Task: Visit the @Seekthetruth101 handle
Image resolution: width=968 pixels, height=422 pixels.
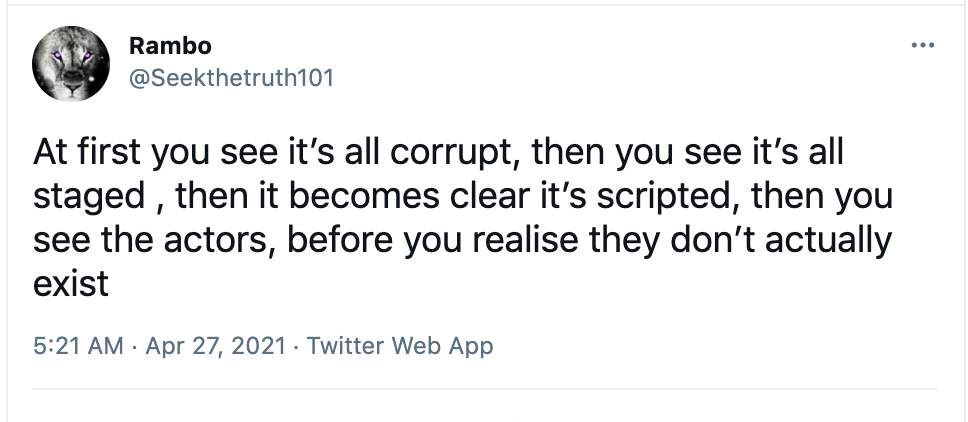Action: (x=231, y=76)
